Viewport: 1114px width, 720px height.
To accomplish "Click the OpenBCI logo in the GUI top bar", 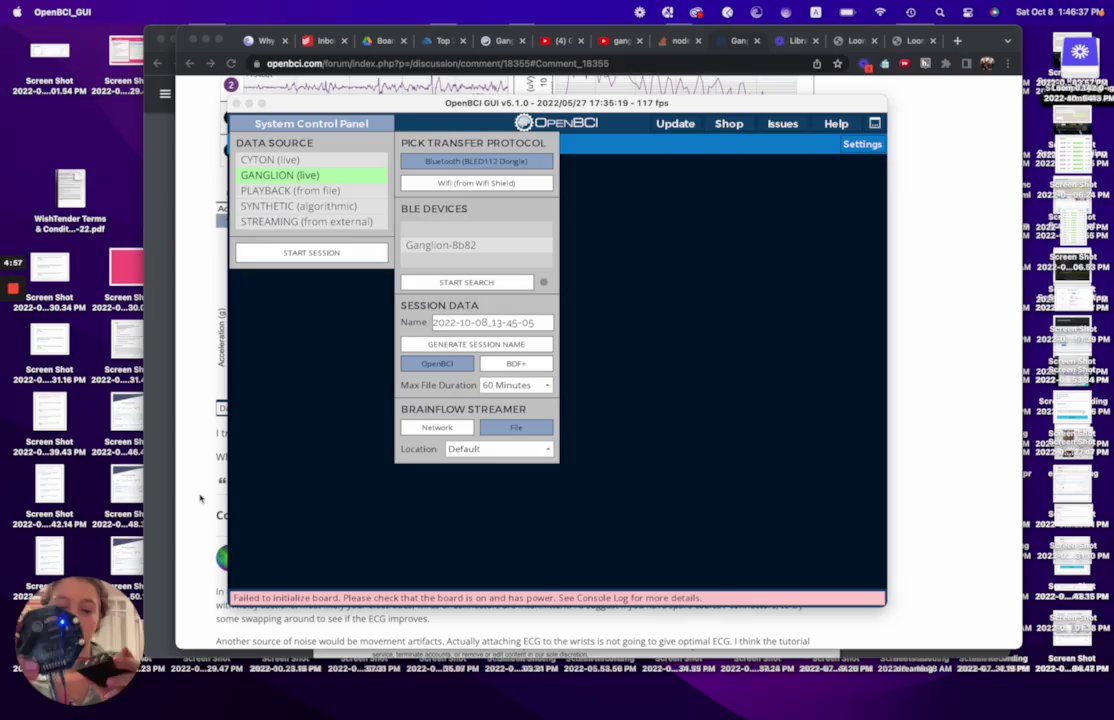I will coord(556,123).
